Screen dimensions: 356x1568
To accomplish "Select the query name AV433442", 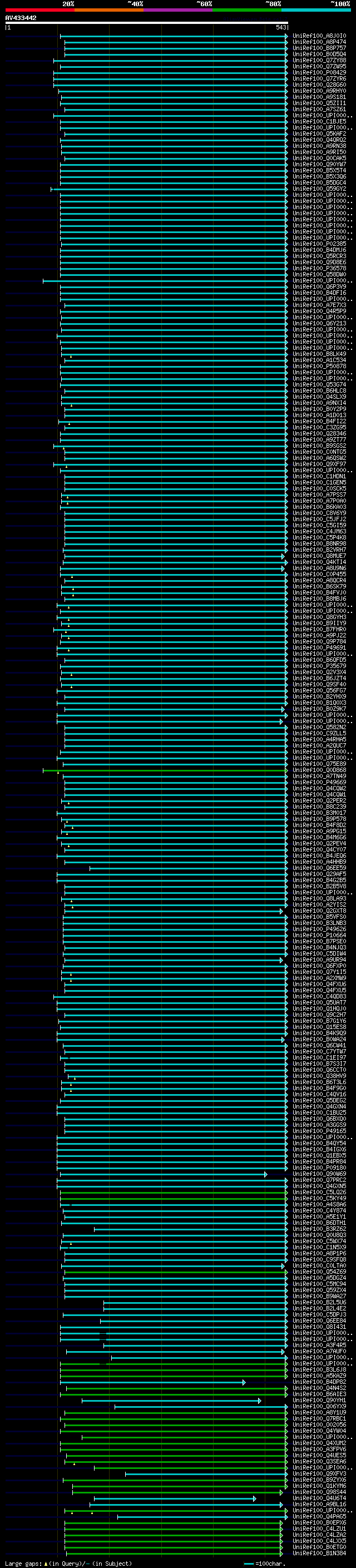I will click(21, 18).
